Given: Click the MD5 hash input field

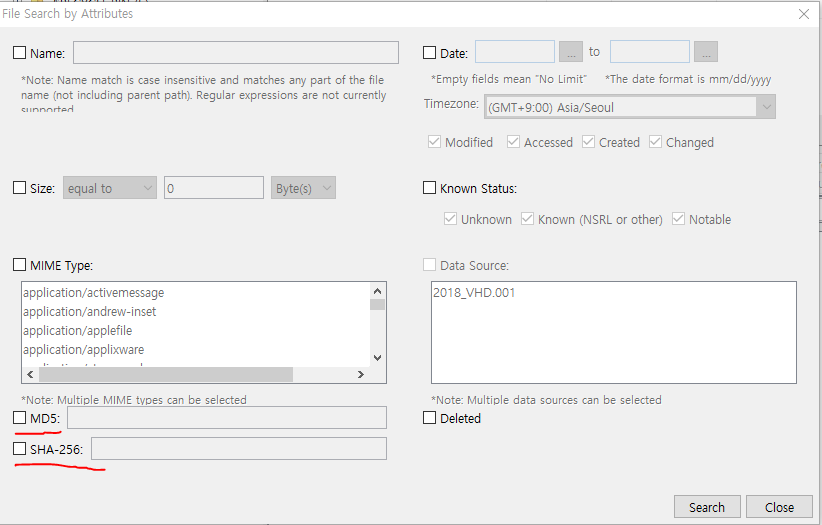Looking at the screenshot, I should point(227,417).
